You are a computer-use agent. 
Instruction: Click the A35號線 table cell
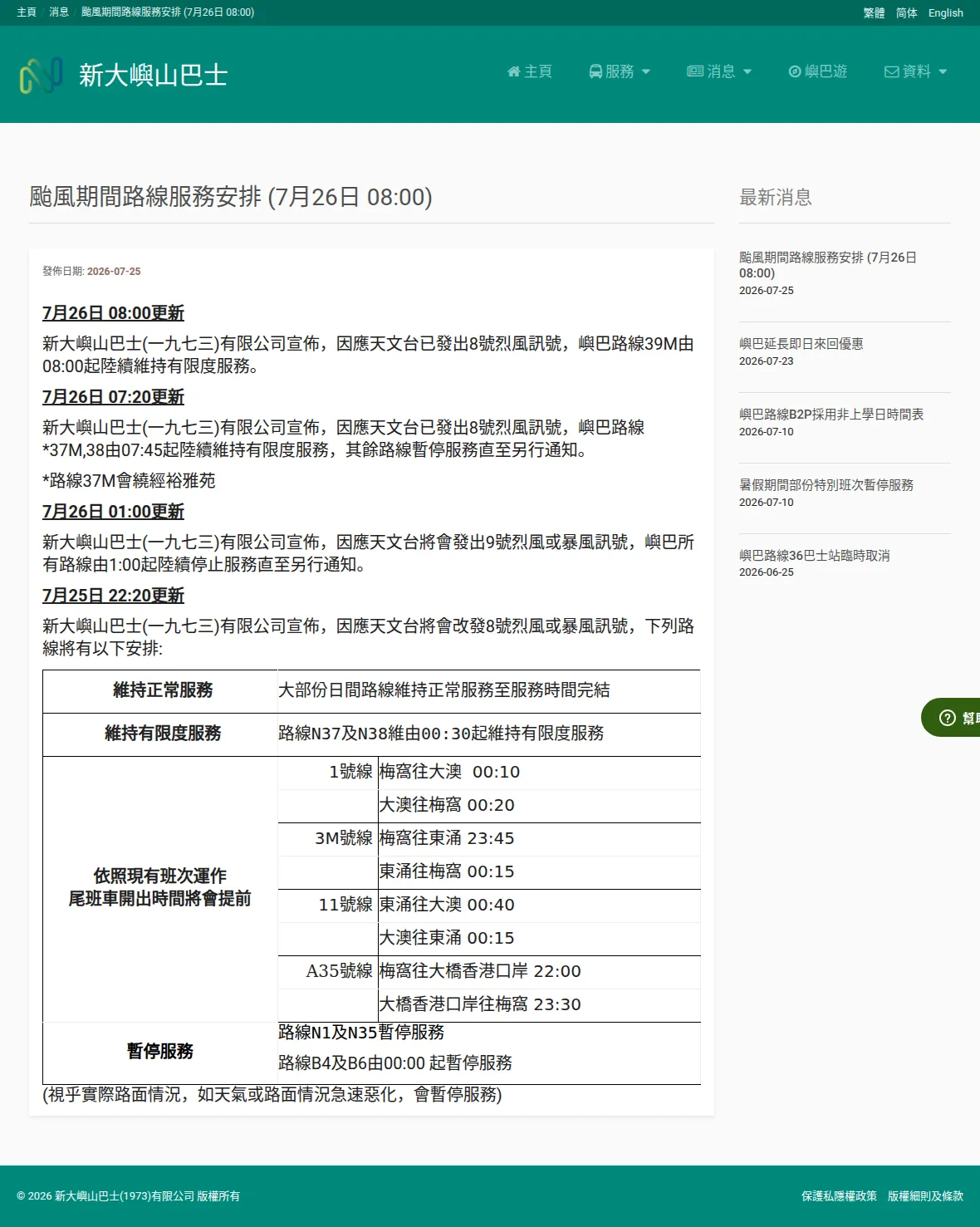(x=327, y=972)
